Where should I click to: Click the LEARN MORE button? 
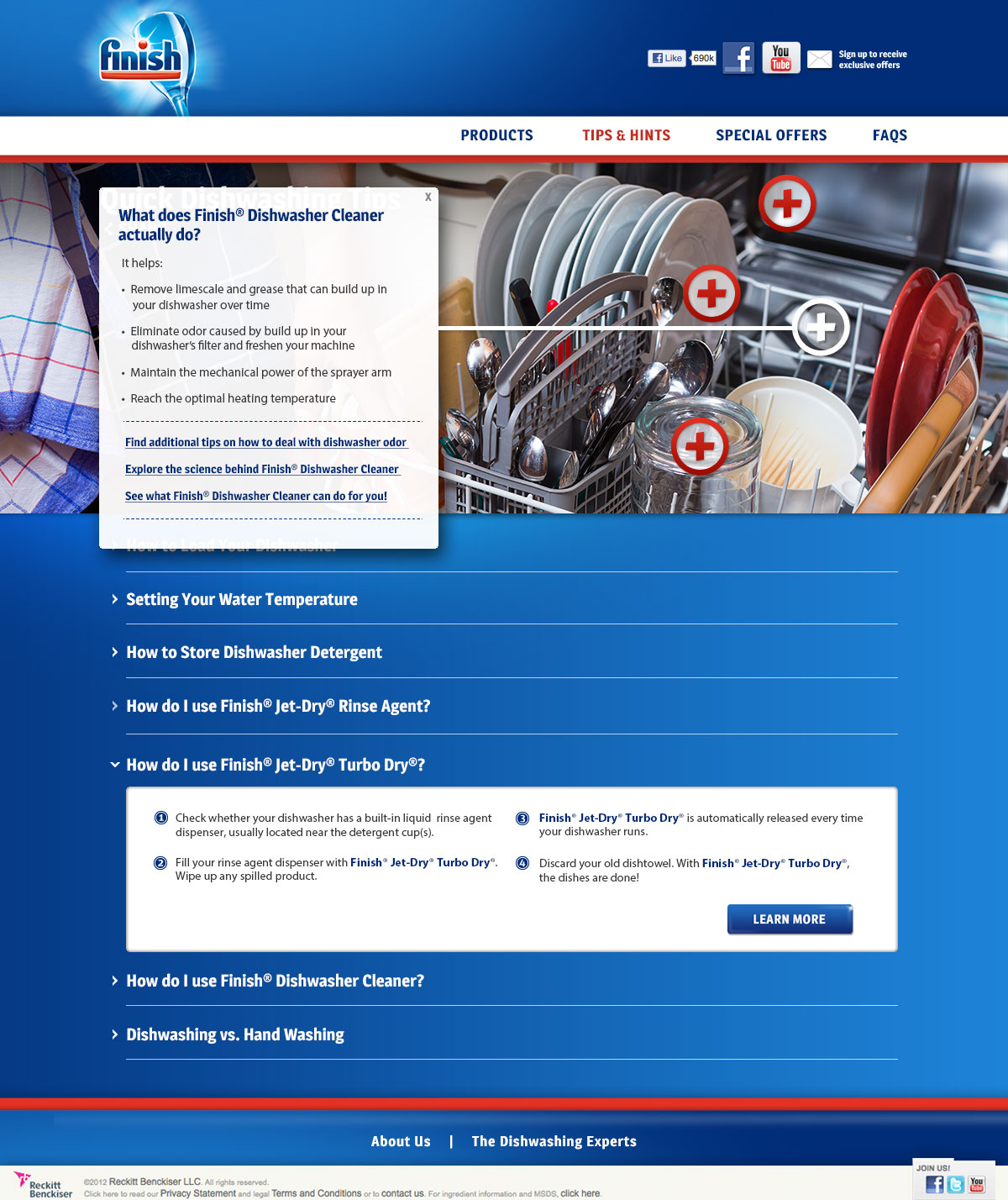click(x=790, y=919)
